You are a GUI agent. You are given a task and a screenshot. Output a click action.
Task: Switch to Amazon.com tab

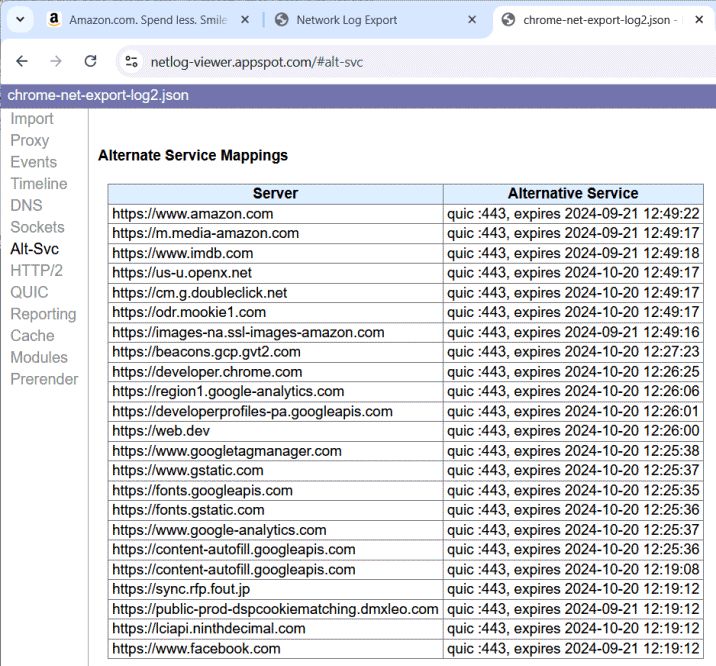pos(148,20)
